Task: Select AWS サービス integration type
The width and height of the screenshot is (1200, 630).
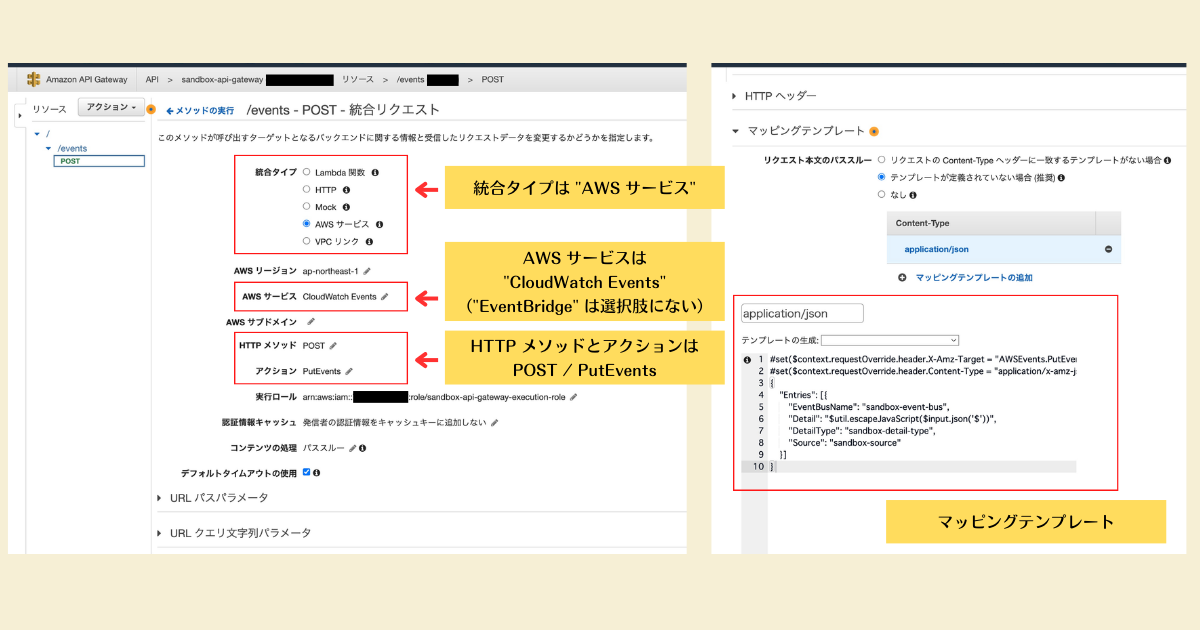Action: (x=306, y=224)
